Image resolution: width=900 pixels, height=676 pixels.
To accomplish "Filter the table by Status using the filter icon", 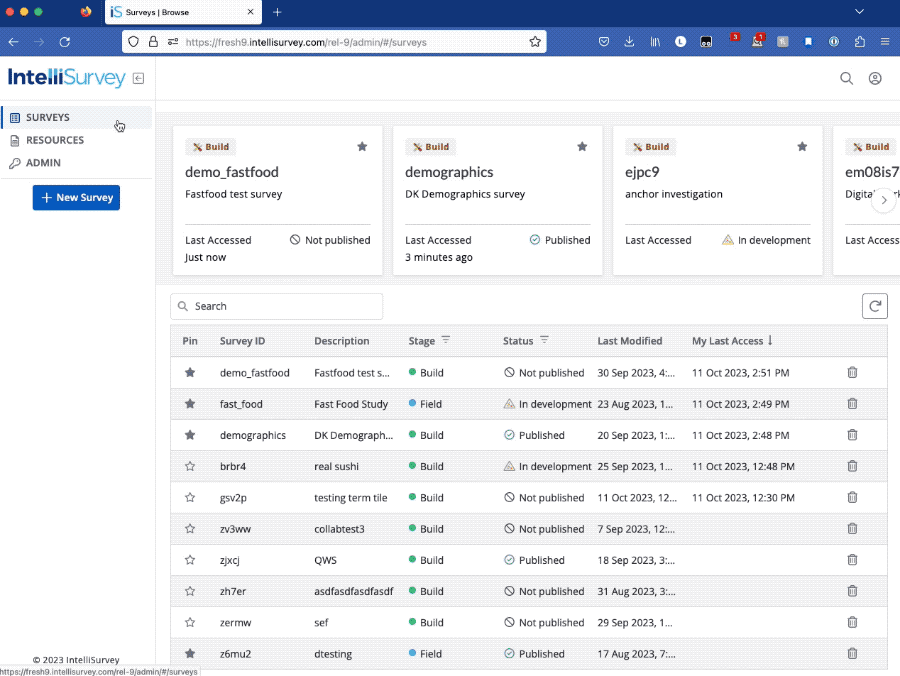I will [x=544, y=340].
